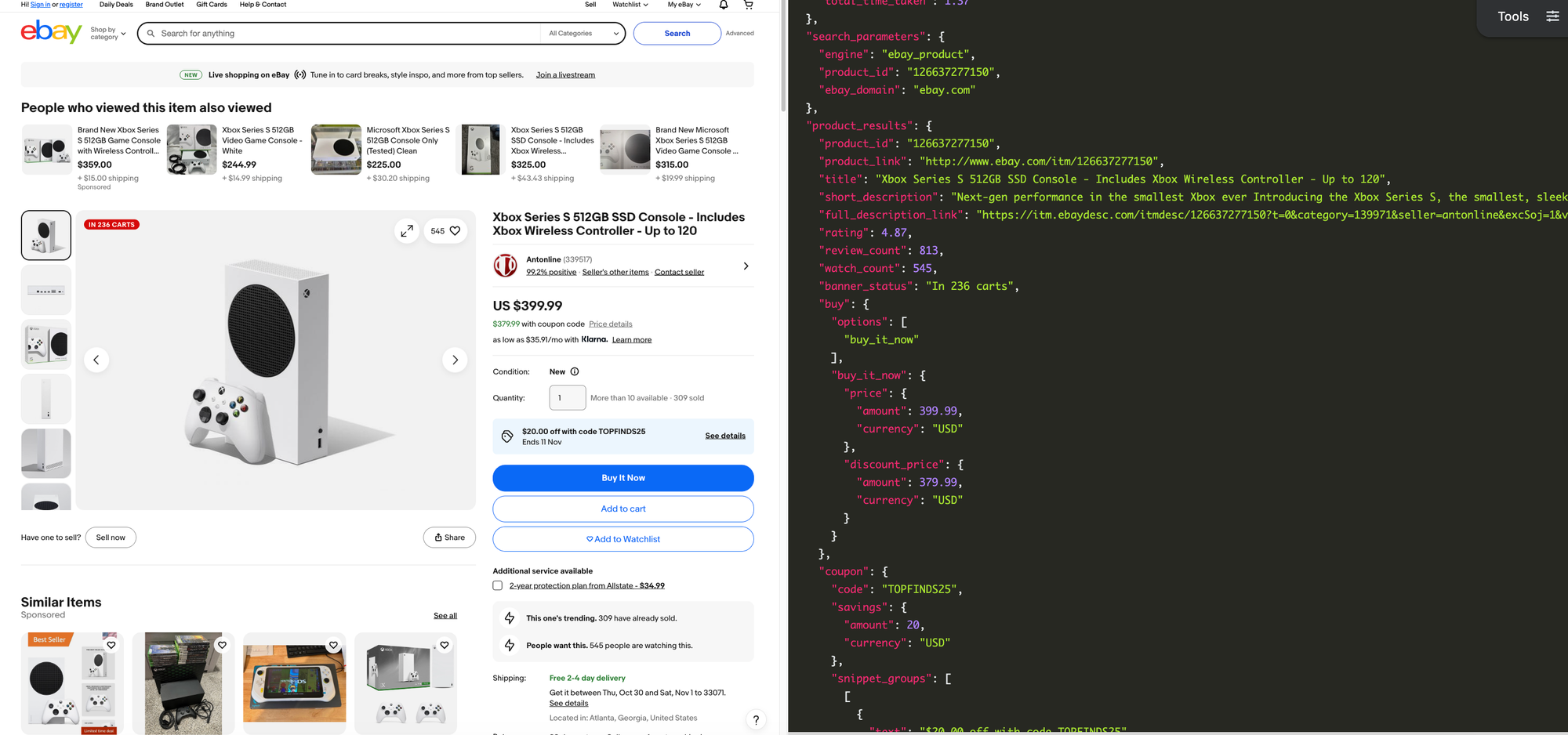Screen dimensions: 1568x735
Task: Open the All Categories dropdown
Action: pyautogui.click(x=583, y=34)
